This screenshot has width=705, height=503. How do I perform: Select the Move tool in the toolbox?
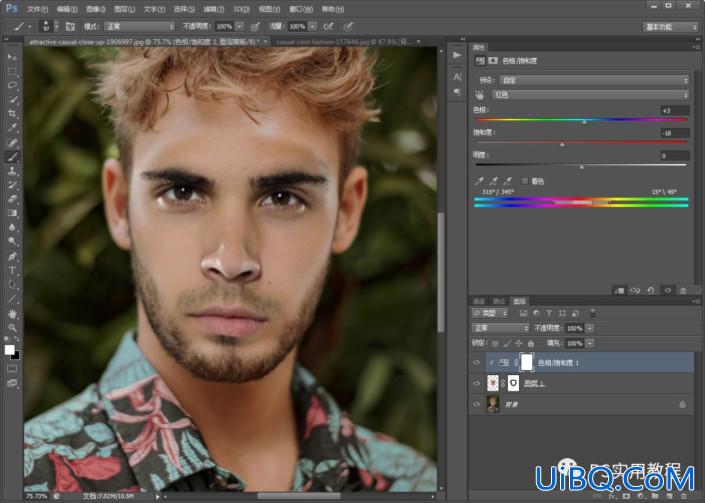12,57
